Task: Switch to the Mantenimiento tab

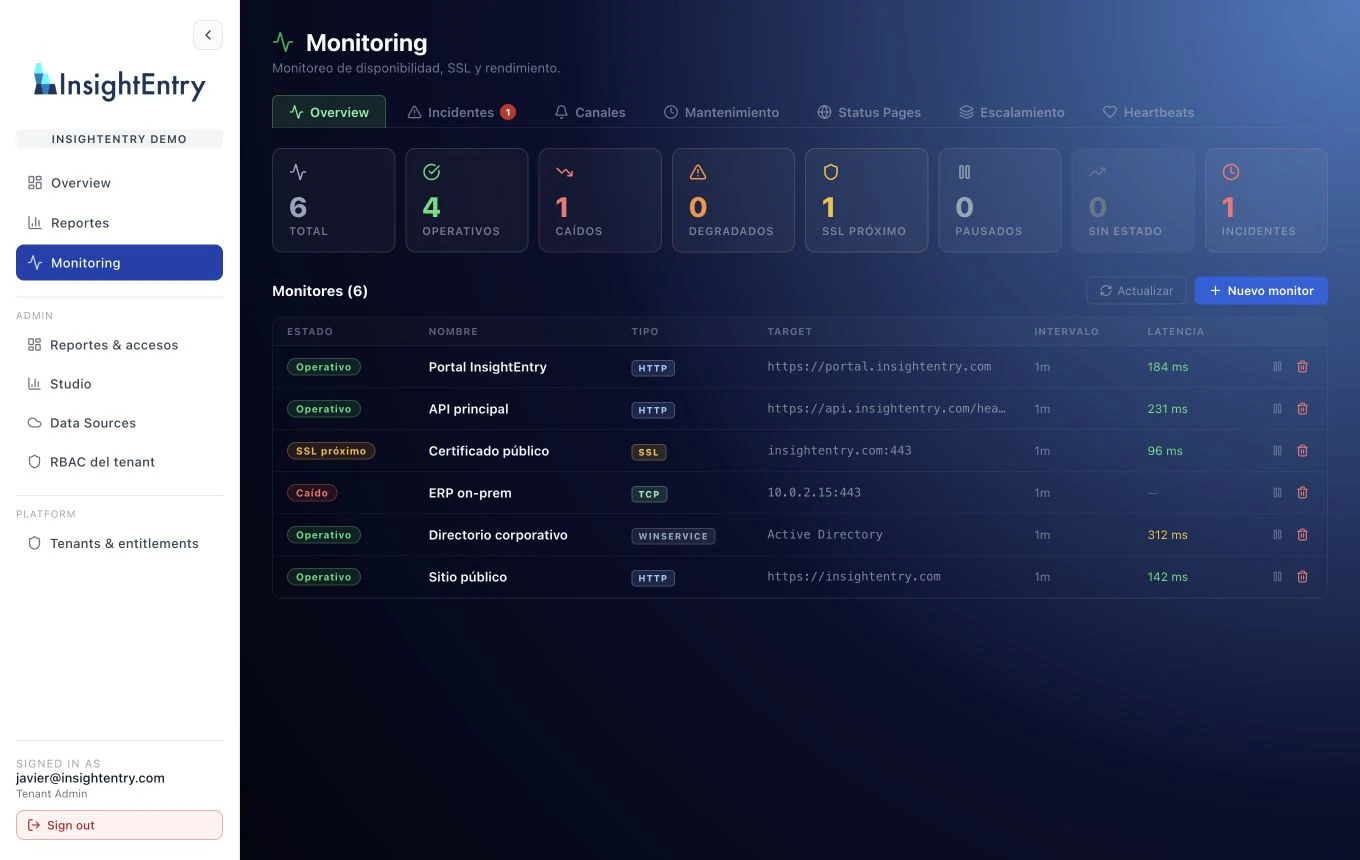Action: [x=721, y=112]
